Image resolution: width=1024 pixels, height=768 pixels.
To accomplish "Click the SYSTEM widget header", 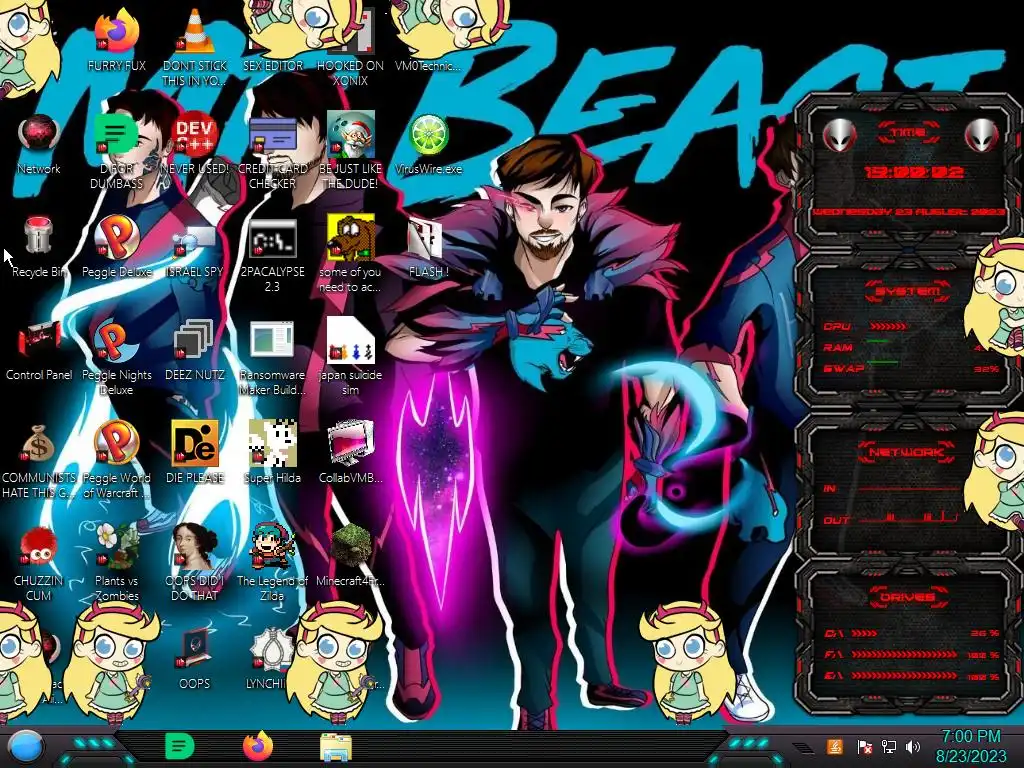I will point(908,291).
